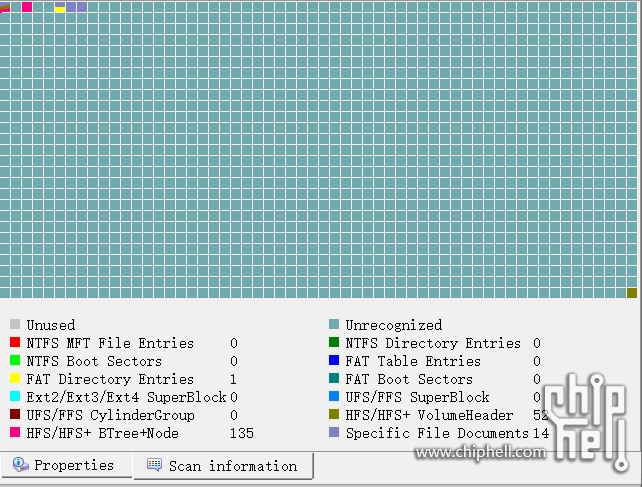Click the cyan Ext2/Ext3/Ext4 SuperBlock swatch
This screenshot has height=487, width=642.
pyautogui.click(x=15, y=397)
